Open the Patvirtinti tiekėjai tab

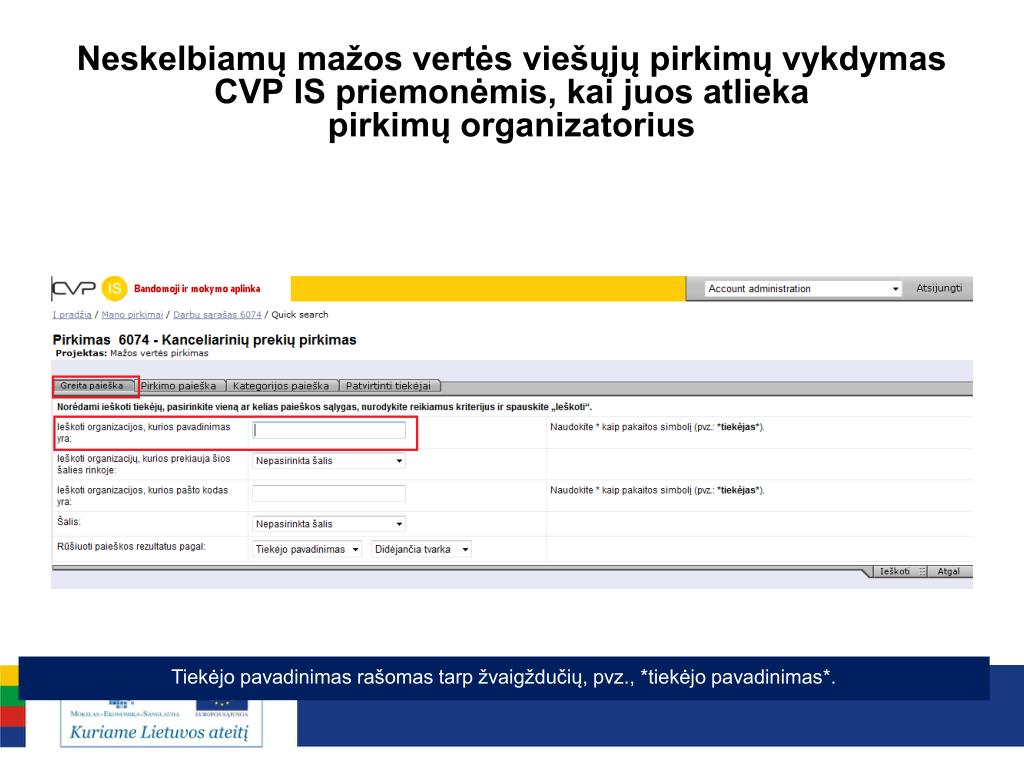tap(389, 386)
